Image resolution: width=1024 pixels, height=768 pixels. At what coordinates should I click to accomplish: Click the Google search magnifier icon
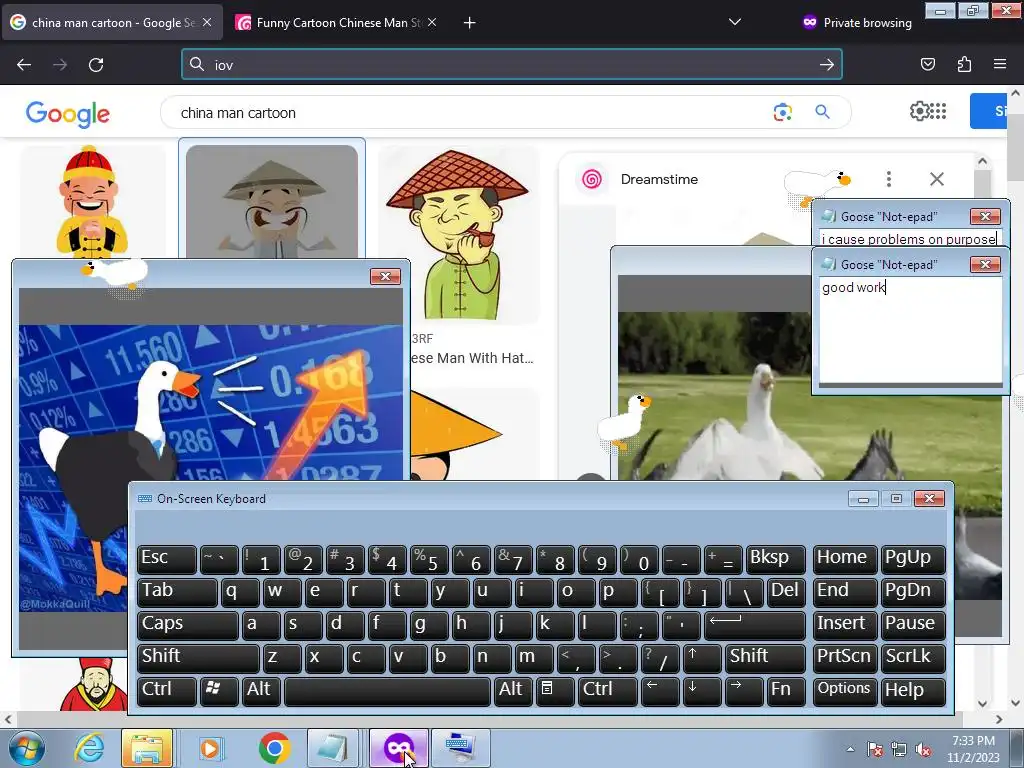tap(822, 112)
